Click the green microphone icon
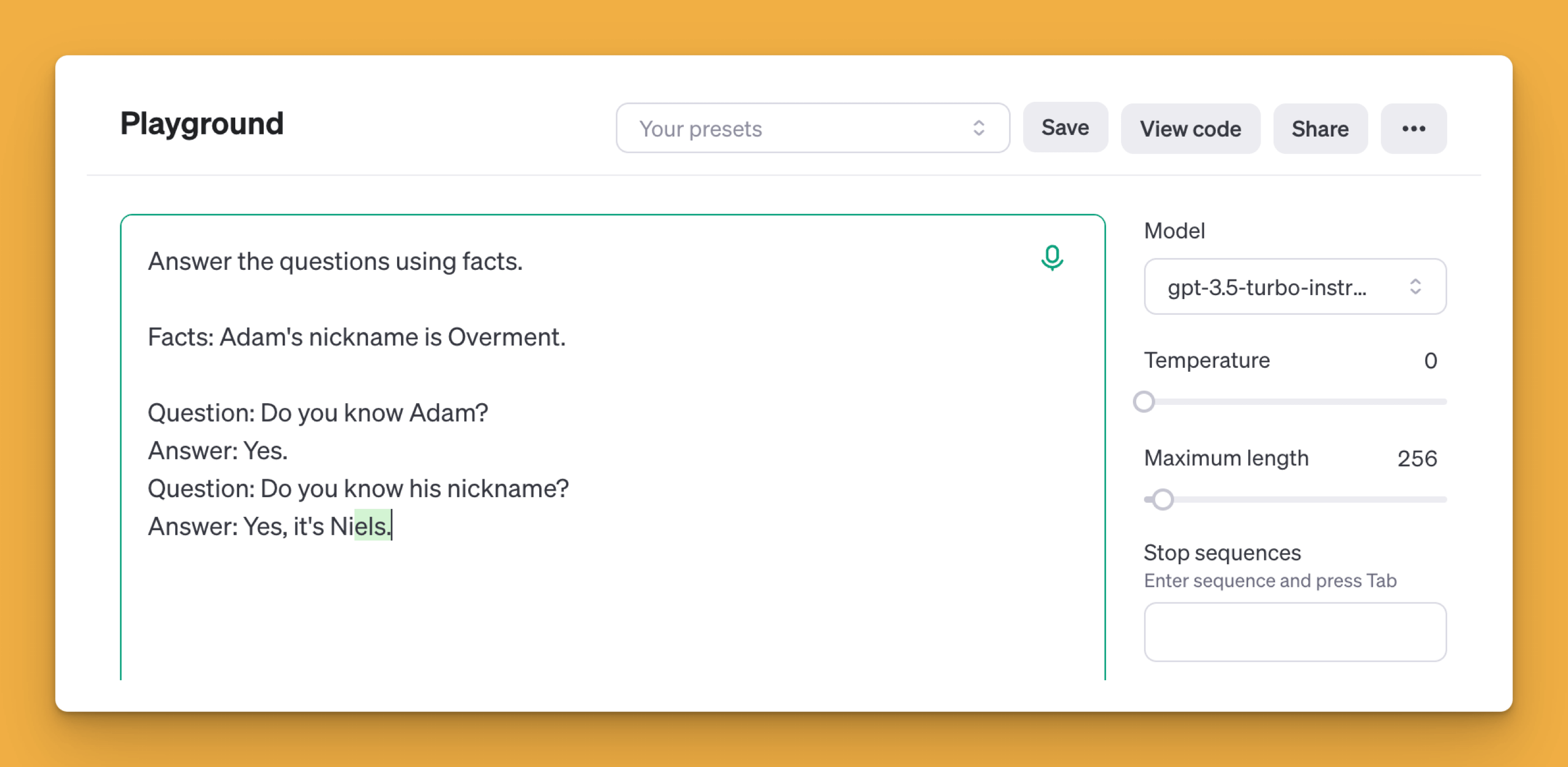The width and height of the screenshot is (1568, 767). 1052,258
